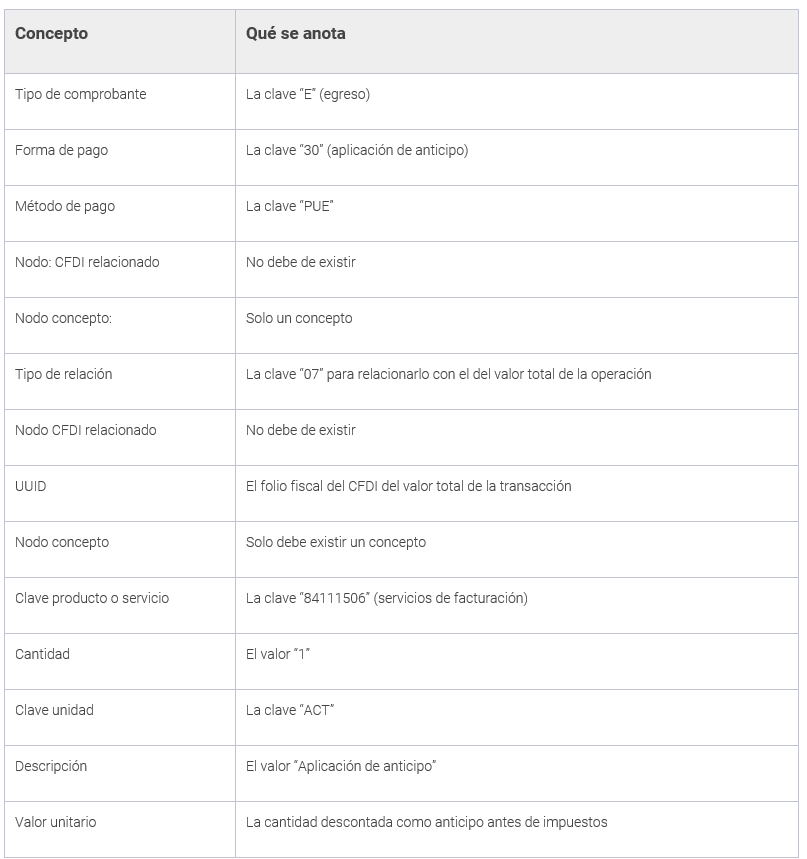Click the clave "84111506" servicios de facturación text
Image resolution: width=807 pixels, height=859 pixels.
pyautogui.click(x=387, y=598)
